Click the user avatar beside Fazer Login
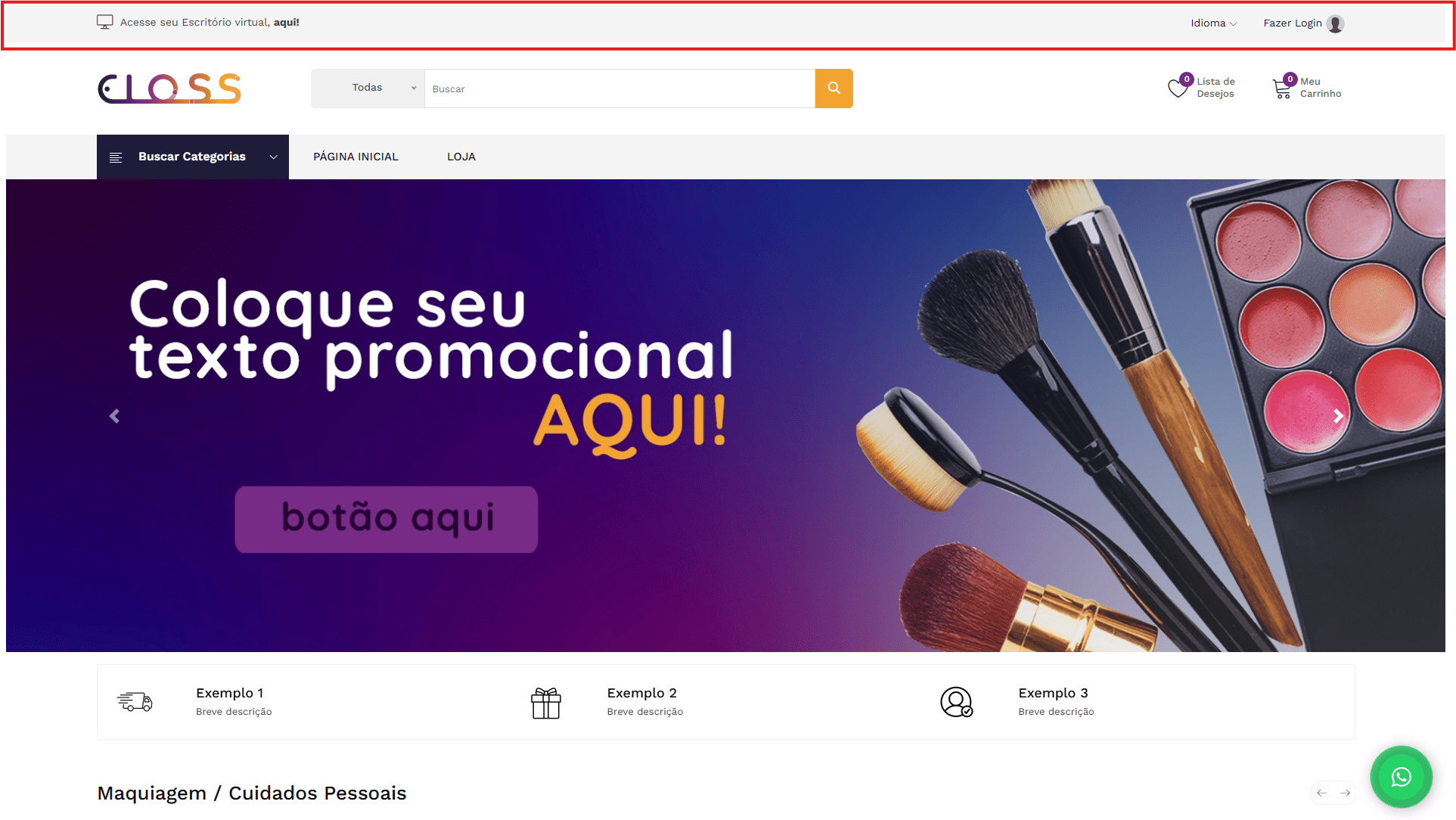Viewport: 1456px width, 820px height. tap(1336, 23)
